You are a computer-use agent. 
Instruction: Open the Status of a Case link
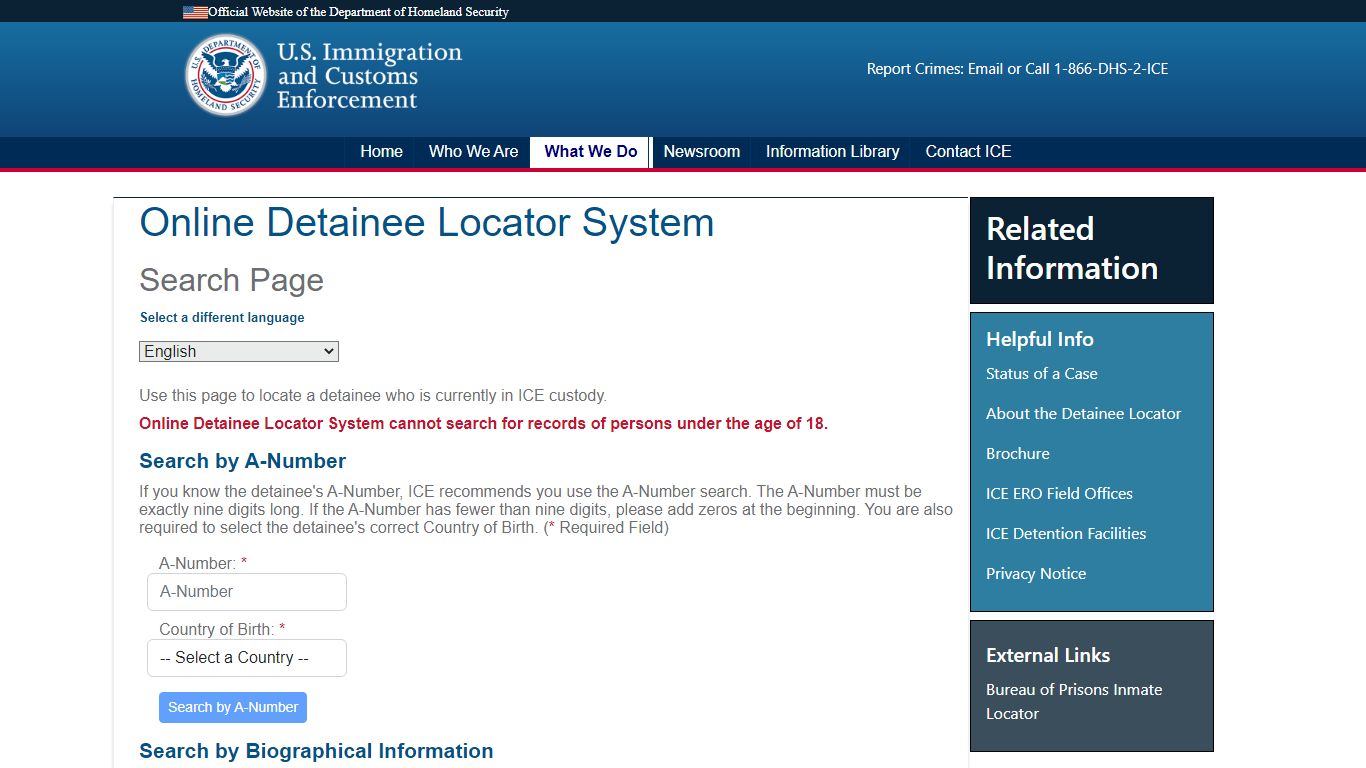[1041, 374]
